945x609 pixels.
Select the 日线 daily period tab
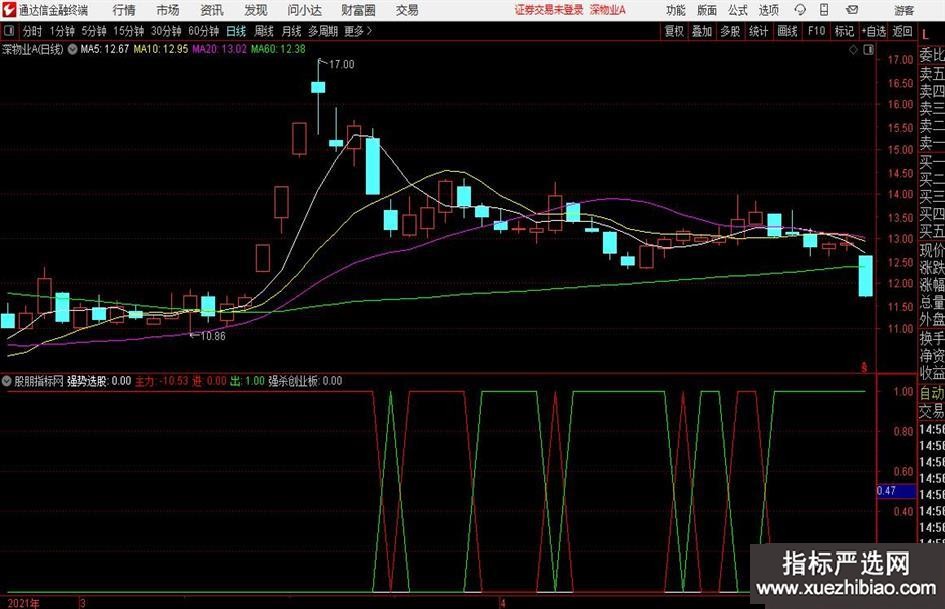(x=236, y=31)
